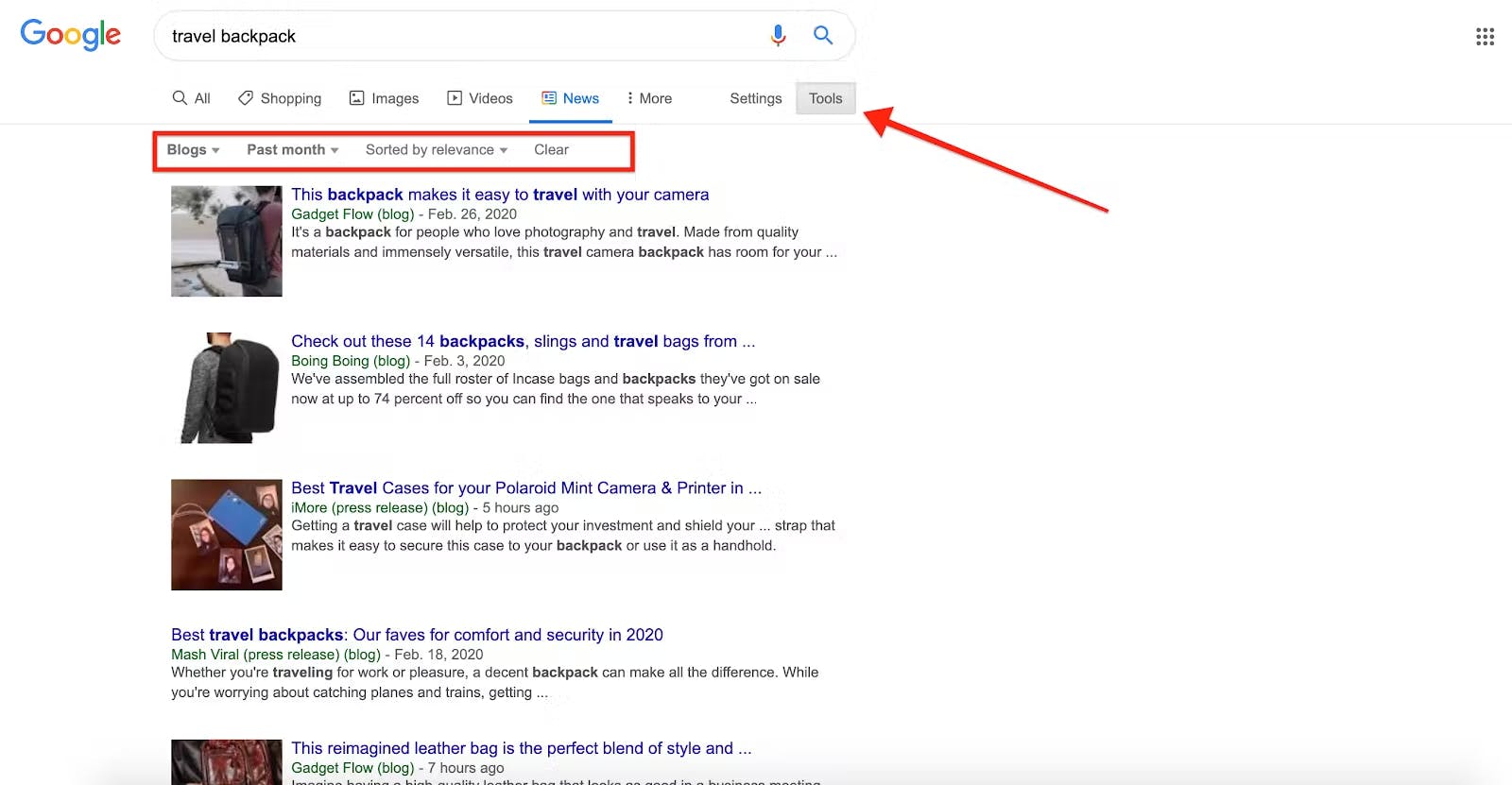Open 'Check out these 14 backpacks' article
This screenshot has height=785, width=1512.
(x=523, y=341)
